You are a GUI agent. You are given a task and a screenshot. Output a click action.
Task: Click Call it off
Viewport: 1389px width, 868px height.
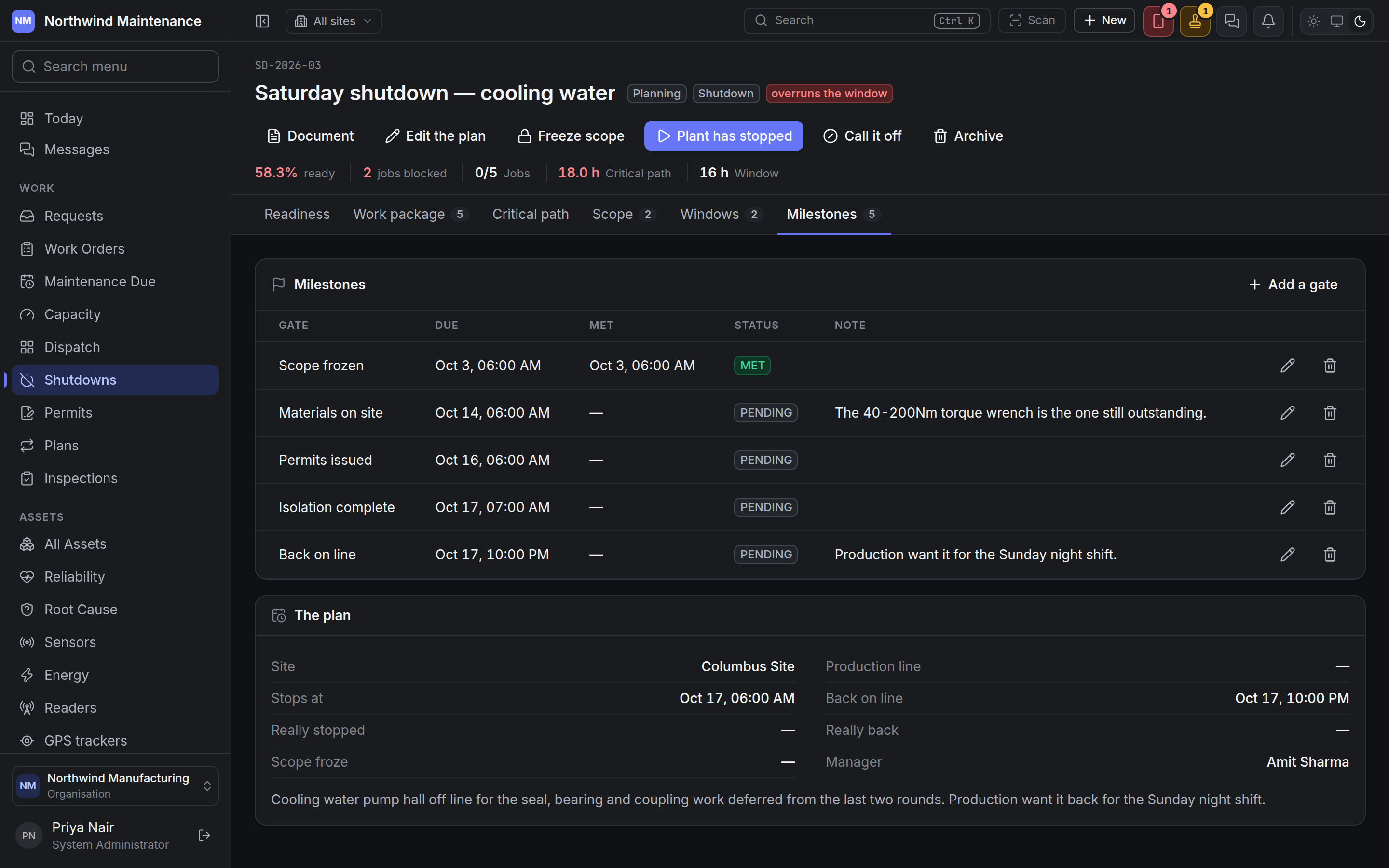[x=863, y=136]
